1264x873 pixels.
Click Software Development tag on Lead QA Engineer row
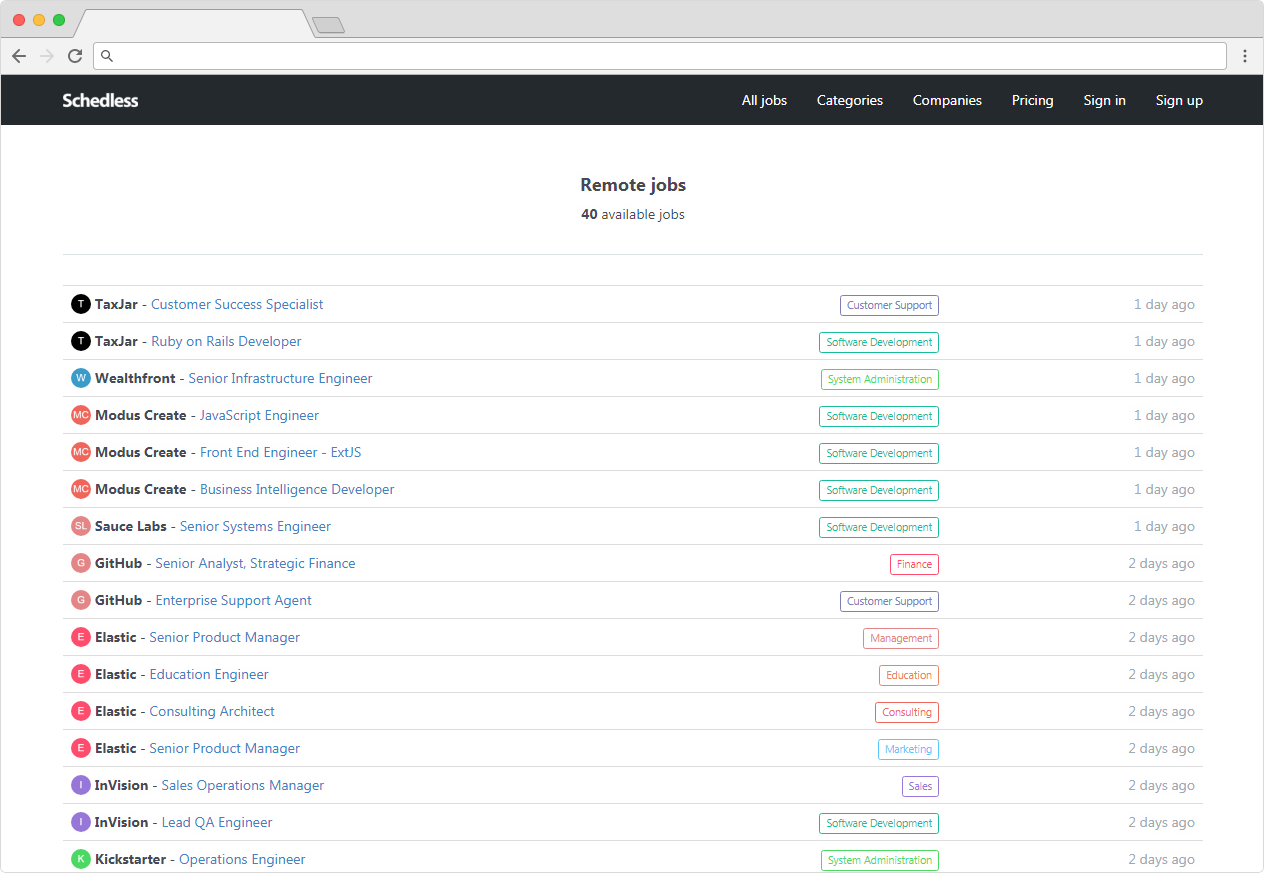click(879, 823)
